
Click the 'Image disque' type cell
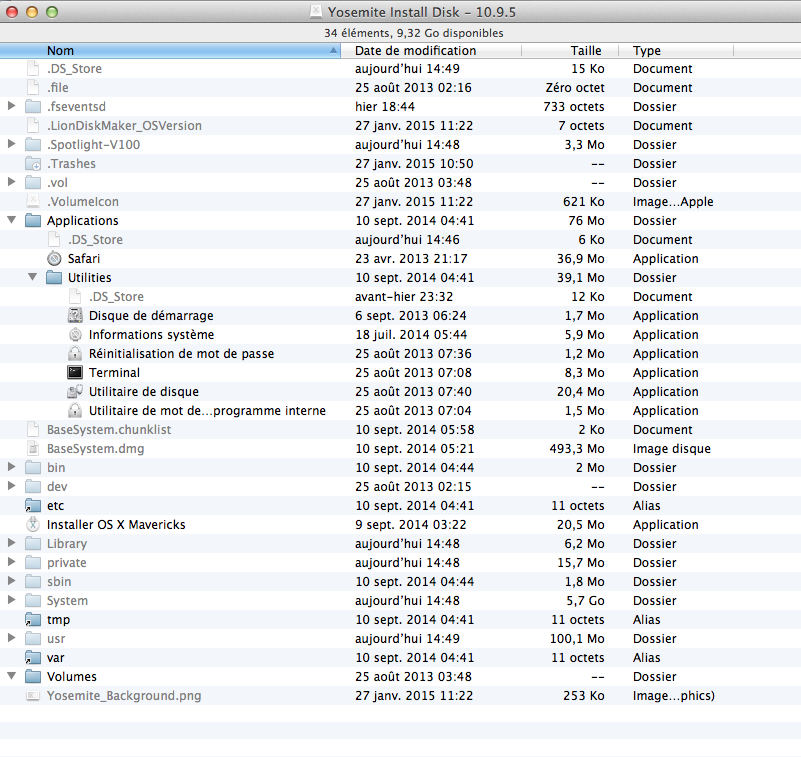(x=672, y=449)
